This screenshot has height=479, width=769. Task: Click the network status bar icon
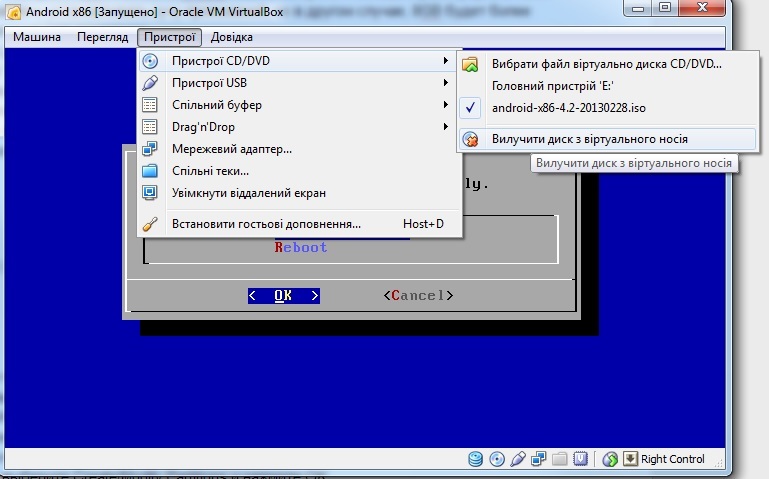(538, 459)
